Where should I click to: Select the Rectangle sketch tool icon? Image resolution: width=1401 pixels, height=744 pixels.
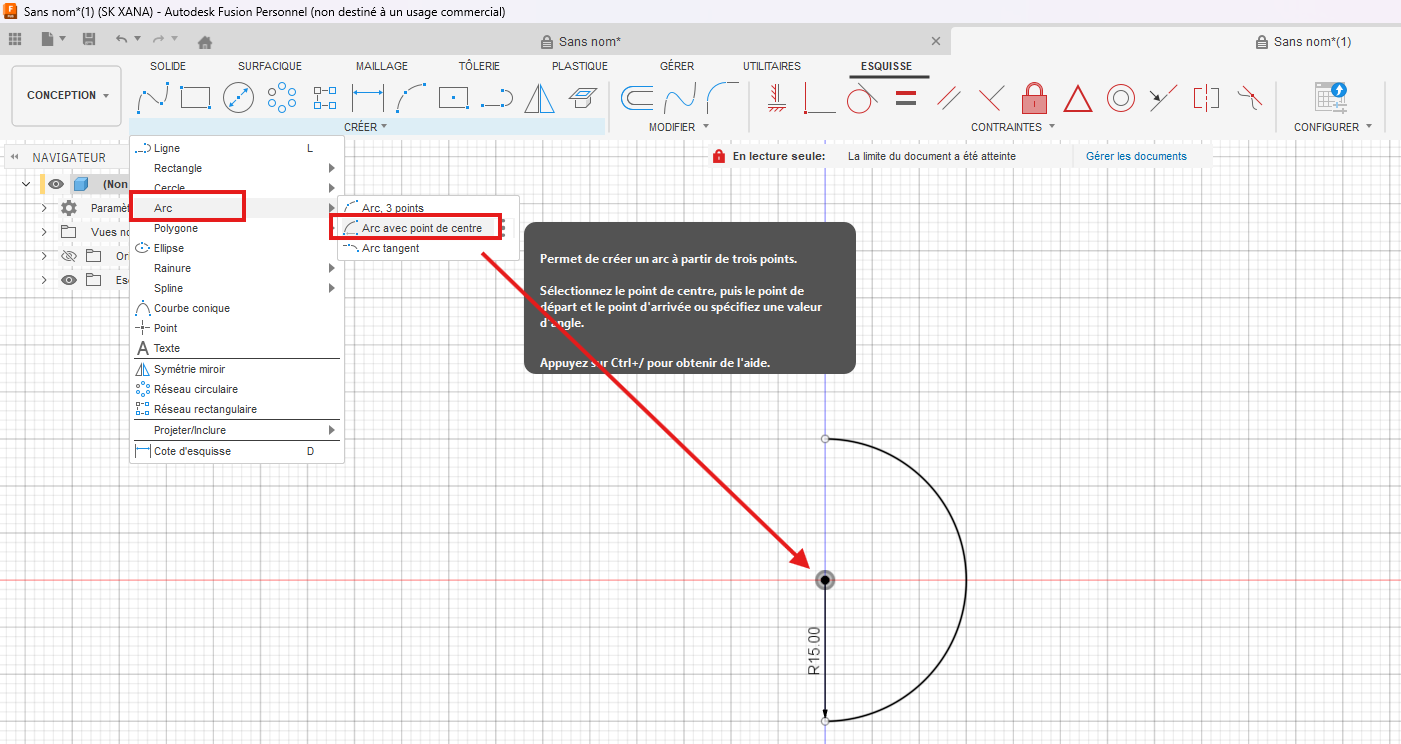[195, 98]
